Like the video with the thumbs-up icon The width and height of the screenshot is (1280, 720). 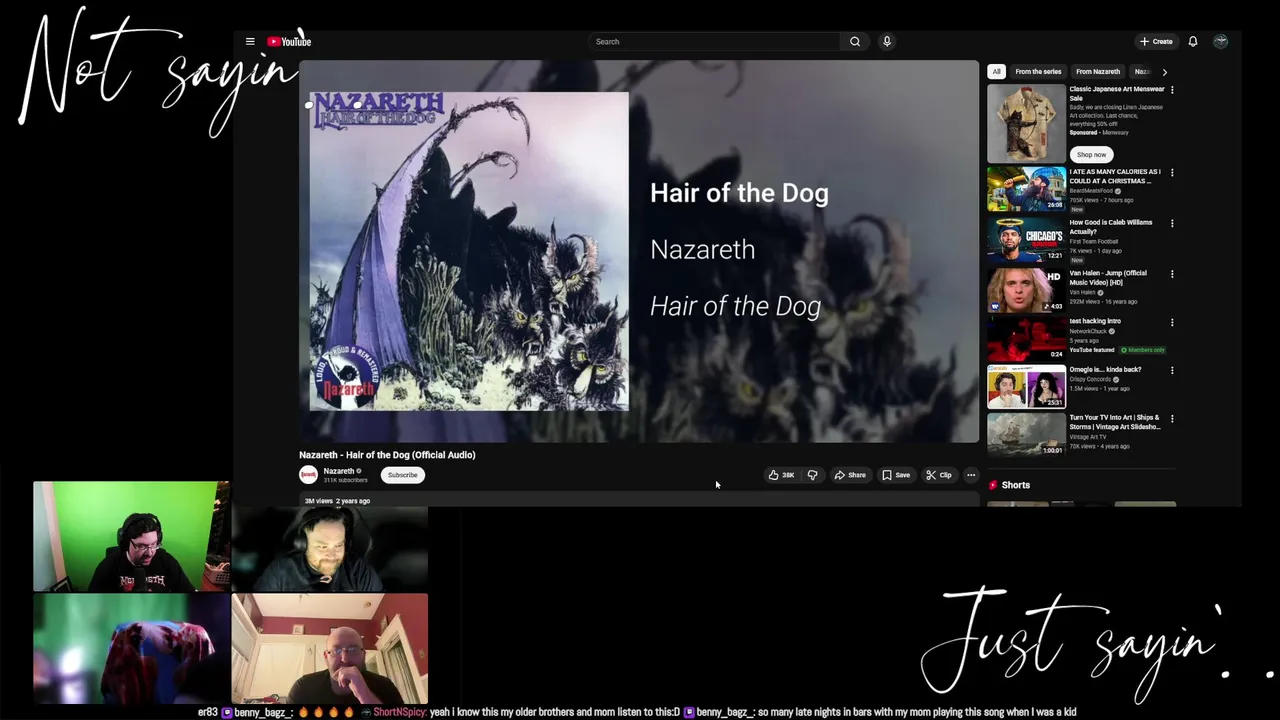[x=781, y=475]
